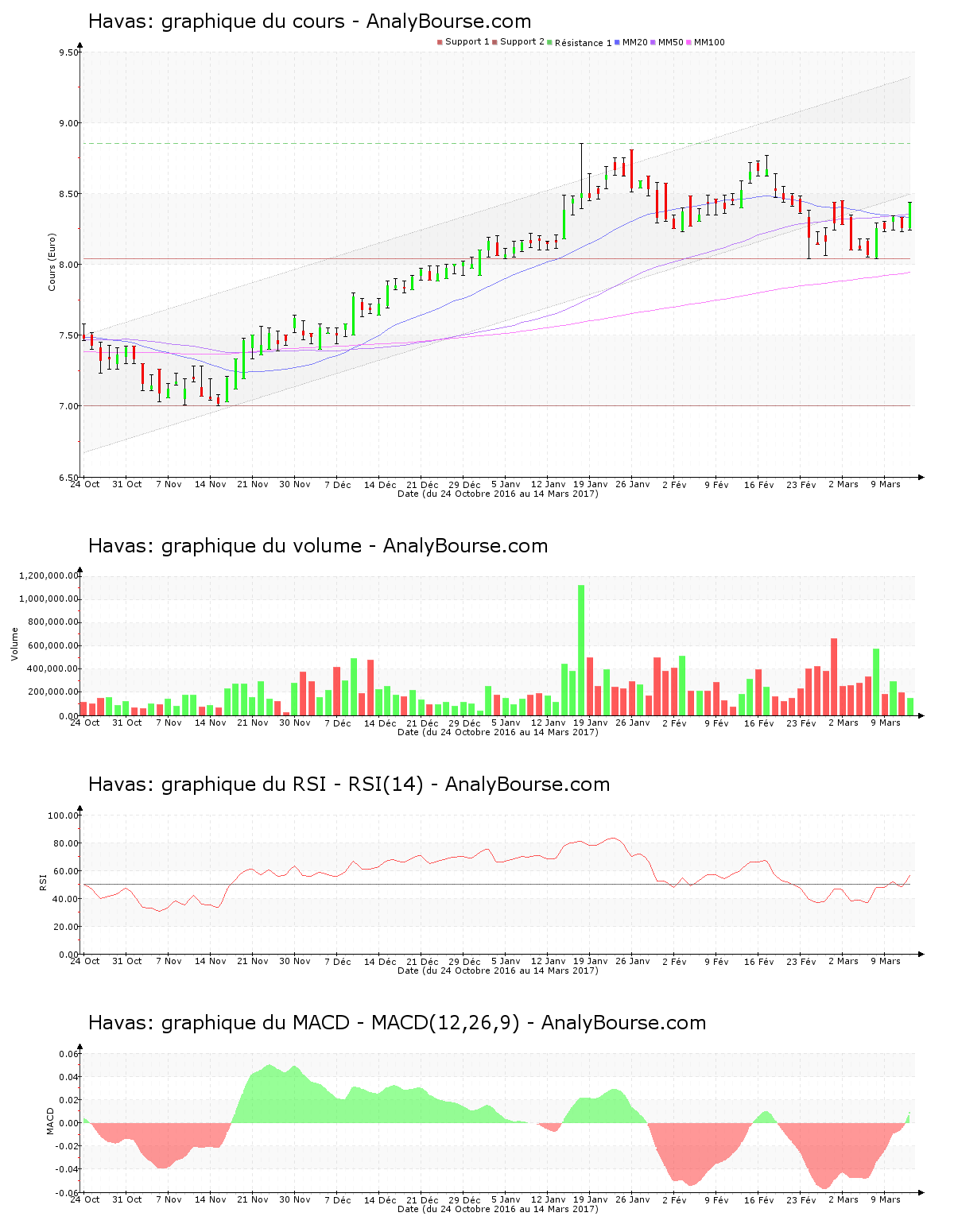Select the 'Résistance 1' legend label
This screenshot has height=1232, width=954.
(x=584, y=43)
